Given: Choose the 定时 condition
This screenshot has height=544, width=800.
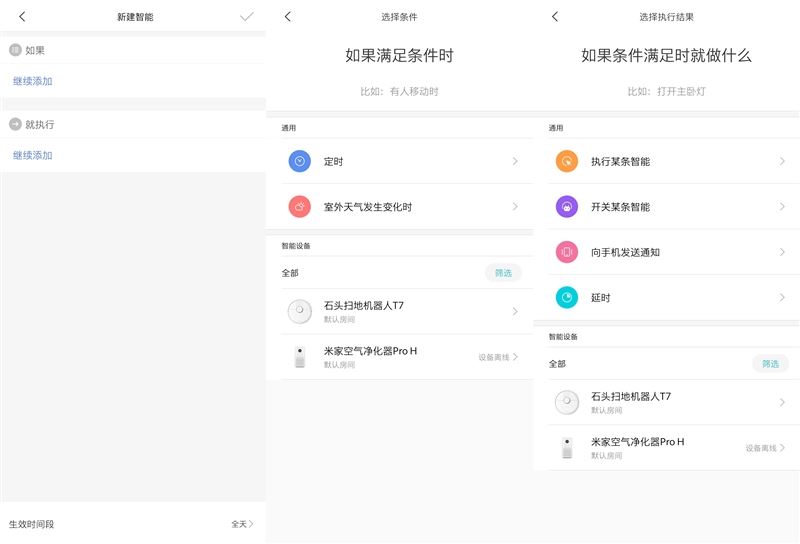Looking at the screenshot, I should (x=400, y=161).
